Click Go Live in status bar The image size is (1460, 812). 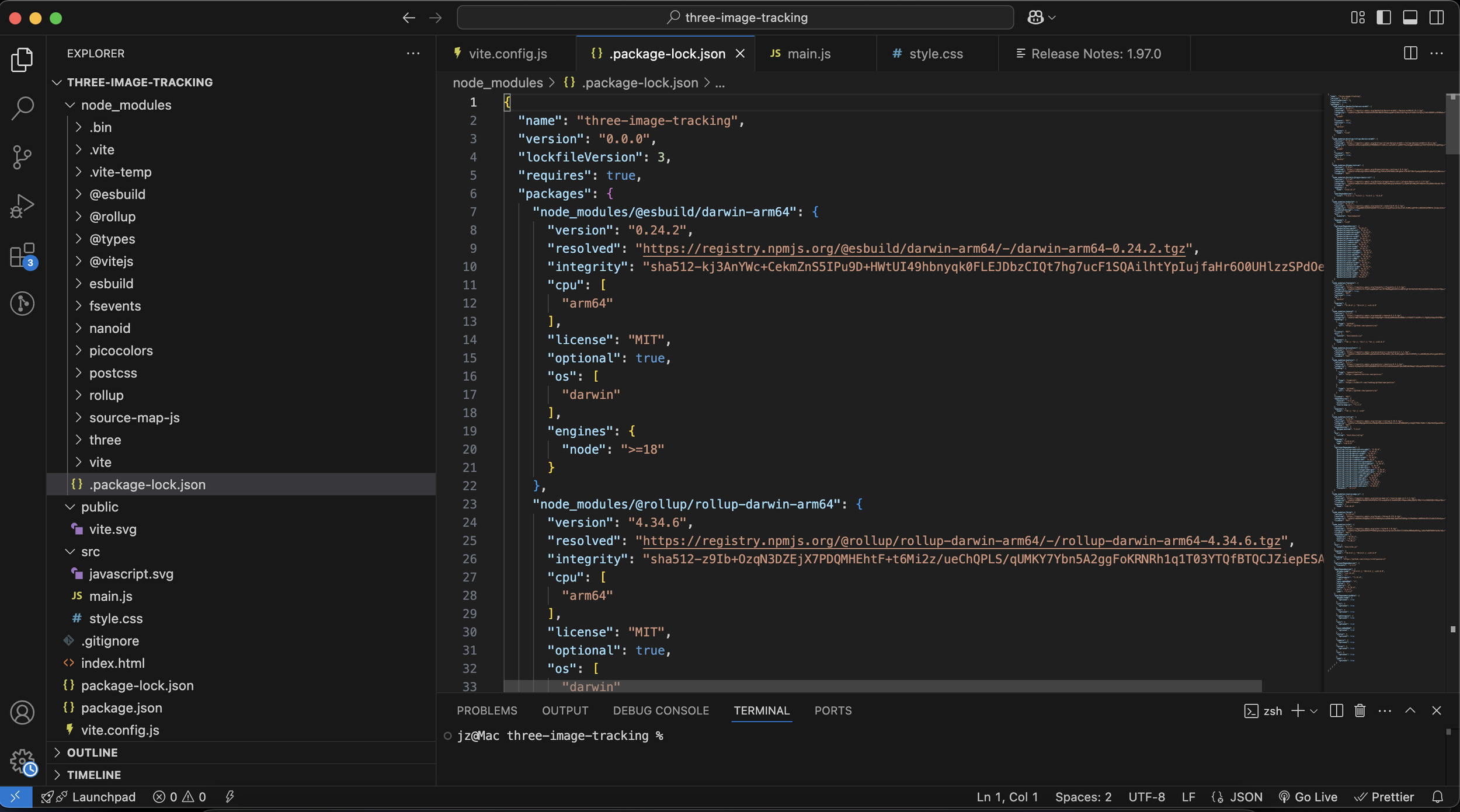coord(1308,797)
